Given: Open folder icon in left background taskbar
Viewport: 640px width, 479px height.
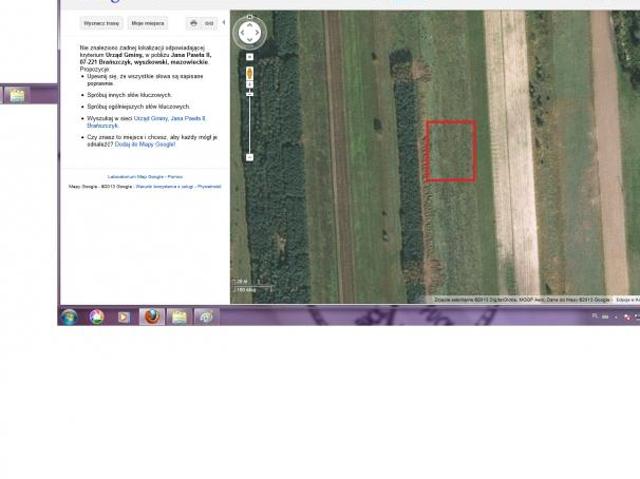Looking at the screenshot, I should [x=17, y=95].
